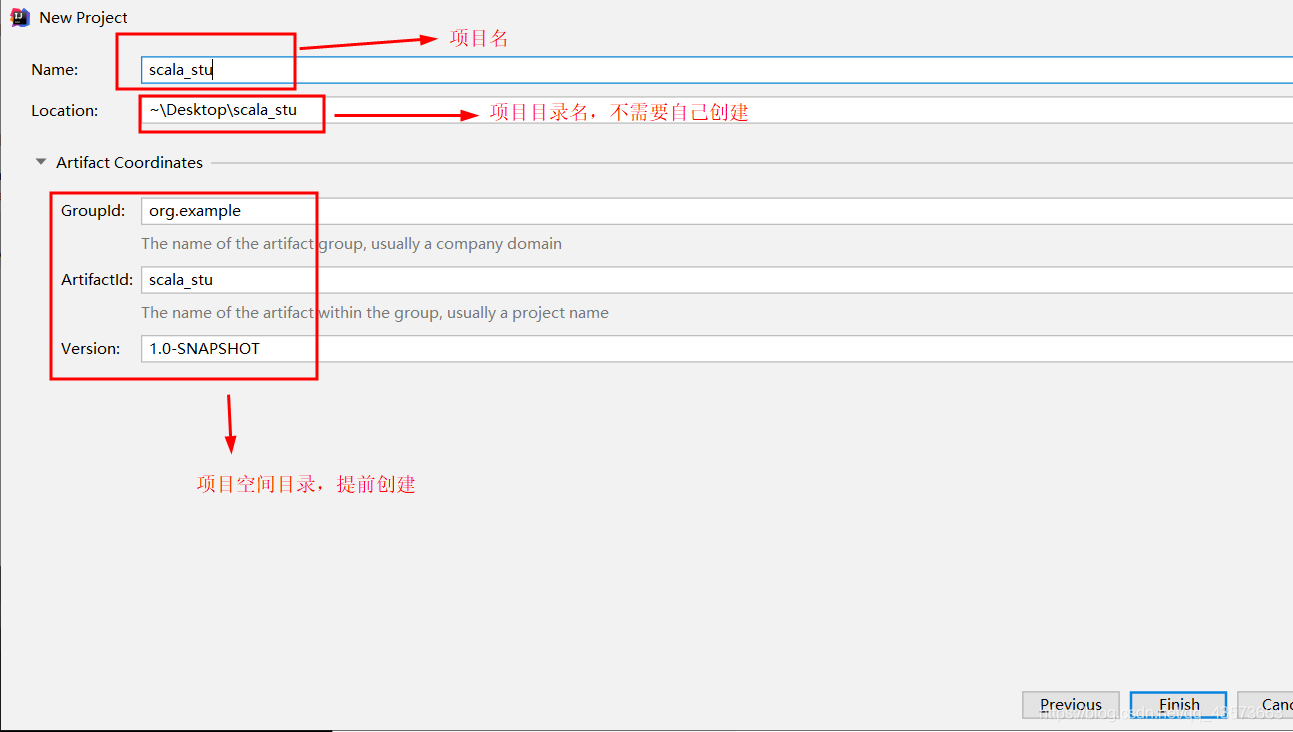This screenshot has width=1293, height=732.
Task: Edit the Location path field
Action: pyautogui.click(x=717, y=110)
